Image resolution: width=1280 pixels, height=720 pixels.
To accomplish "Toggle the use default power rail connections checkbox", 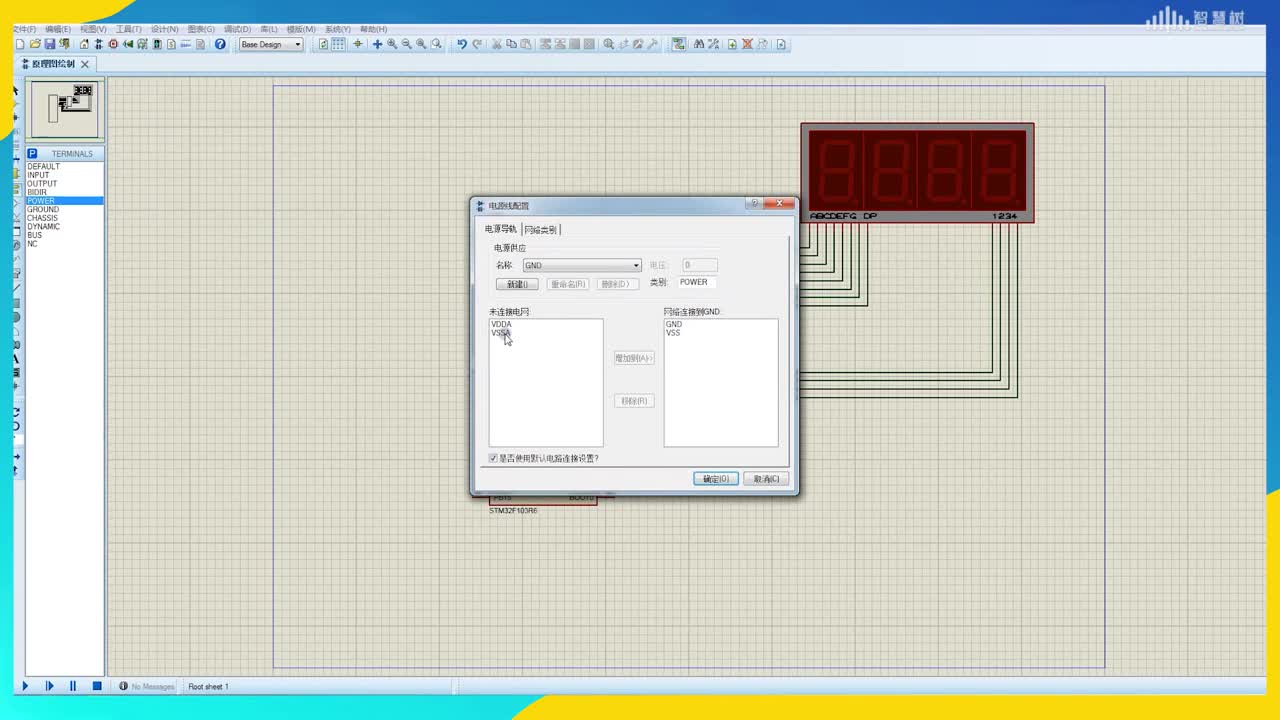I will (493, 458).
